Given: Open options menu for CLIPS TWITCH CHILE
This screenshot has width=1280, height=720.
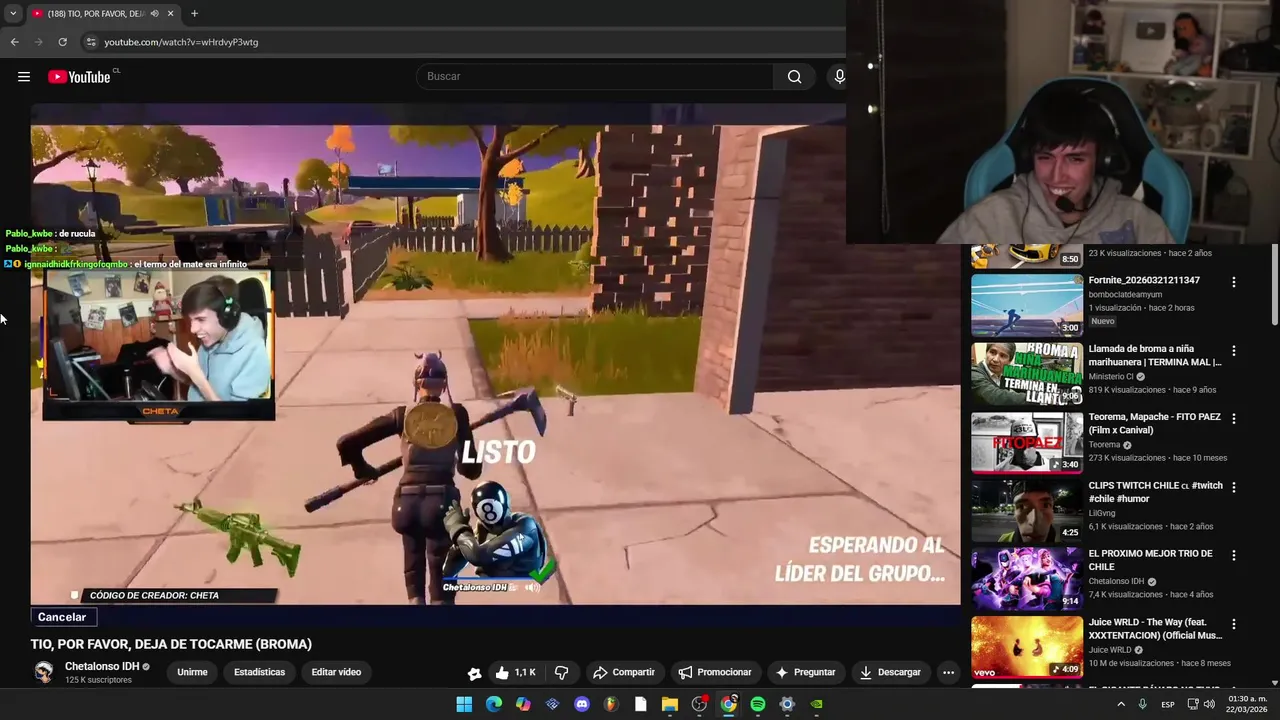Looking at the screenshot, I should coord(1233,488).
